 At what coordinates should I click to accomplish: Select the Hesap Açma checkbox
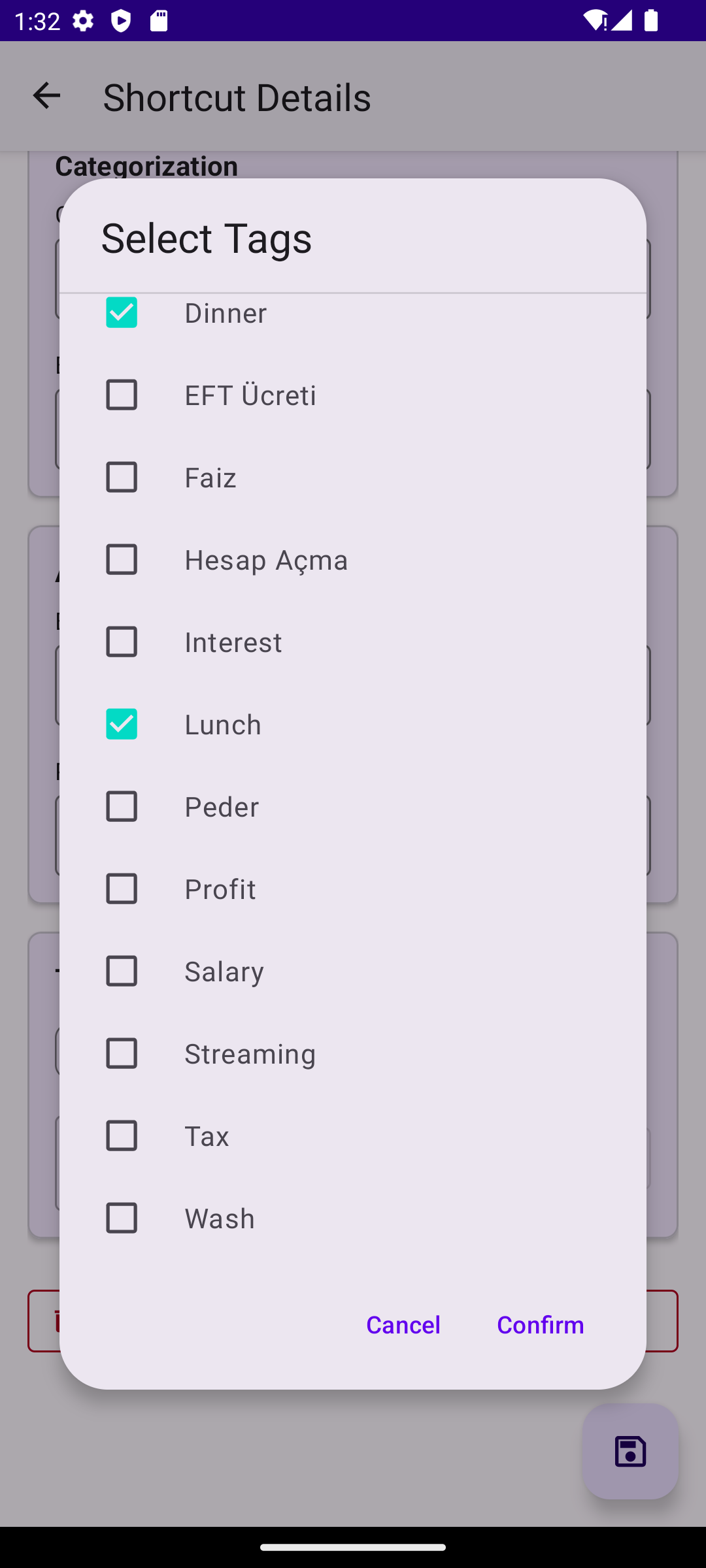[x=122, y=559]
